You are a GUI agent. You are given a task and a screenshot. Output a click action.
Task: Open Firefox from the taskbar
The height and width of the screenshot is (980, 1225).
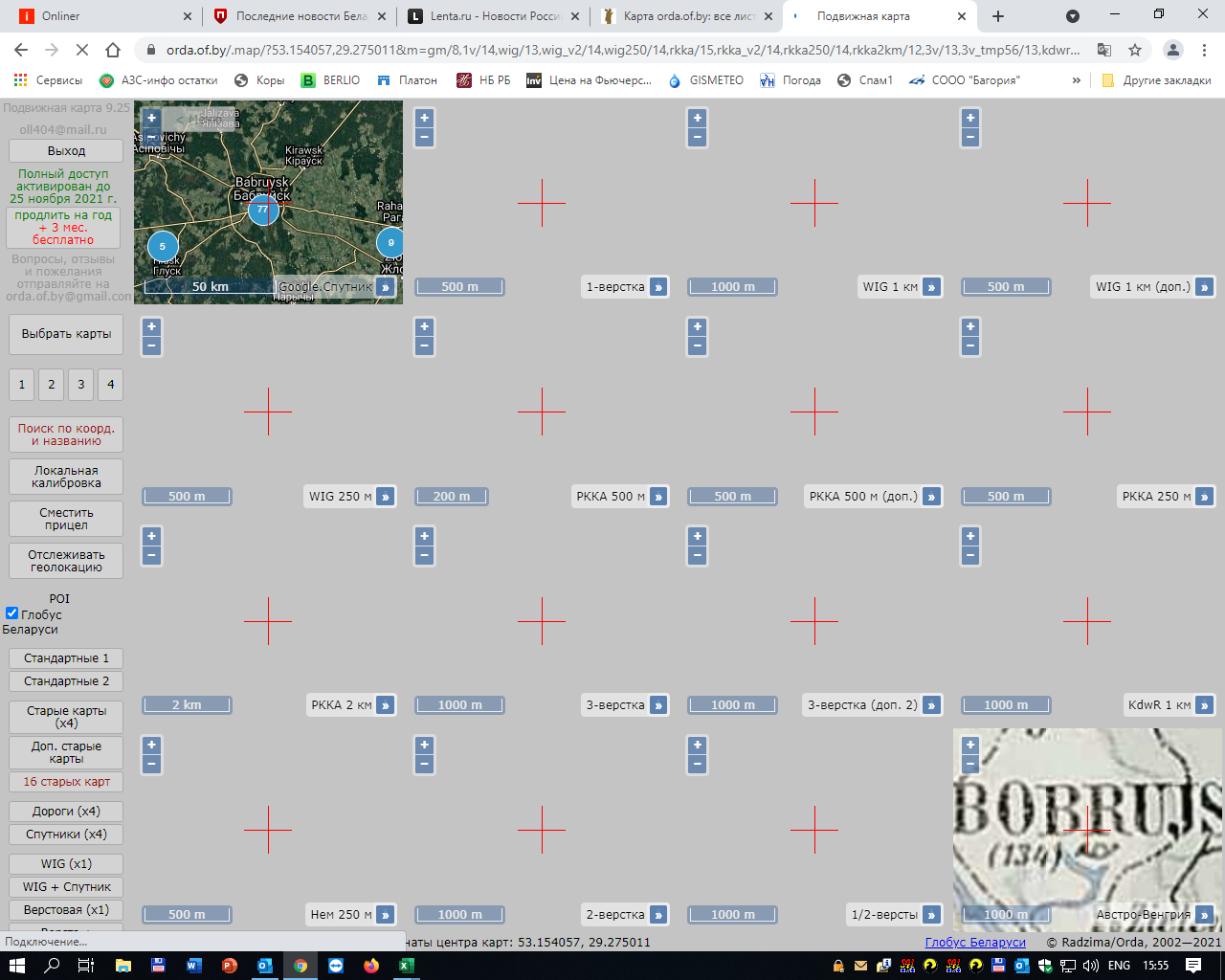tap(370, 966)
